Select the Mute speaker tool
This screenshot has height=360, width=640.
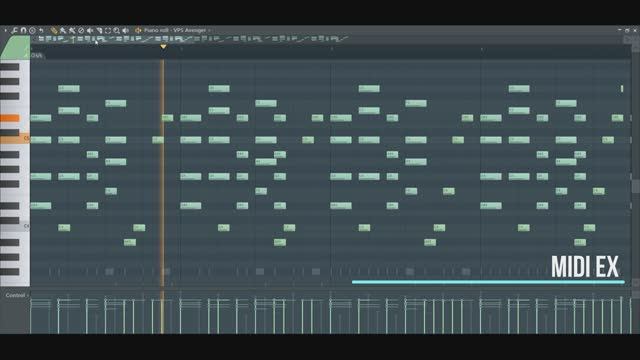pos(90,30)
